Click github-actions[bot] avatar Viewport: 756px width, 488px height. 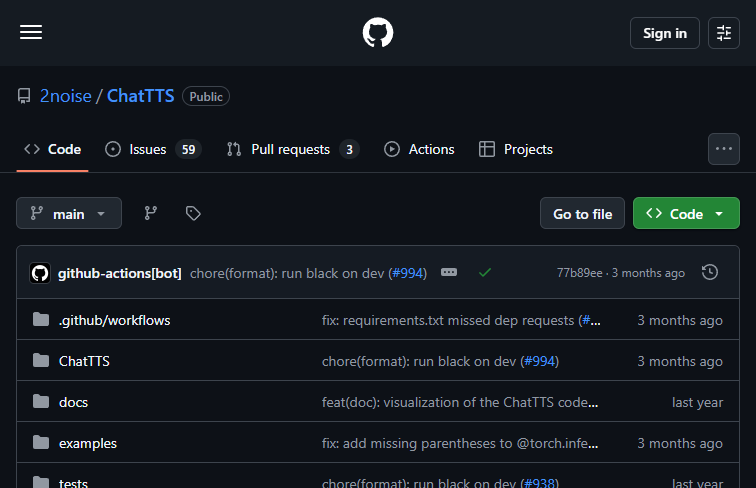point(40,273)
